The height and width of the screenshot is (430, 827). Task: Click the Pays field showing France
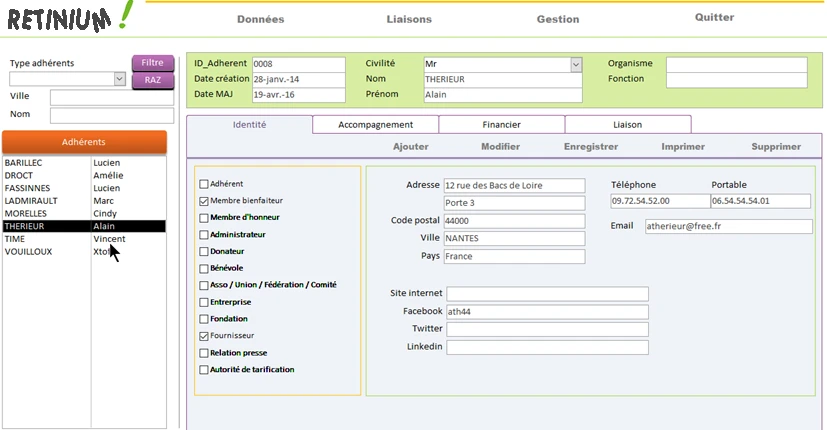[514, 256]
